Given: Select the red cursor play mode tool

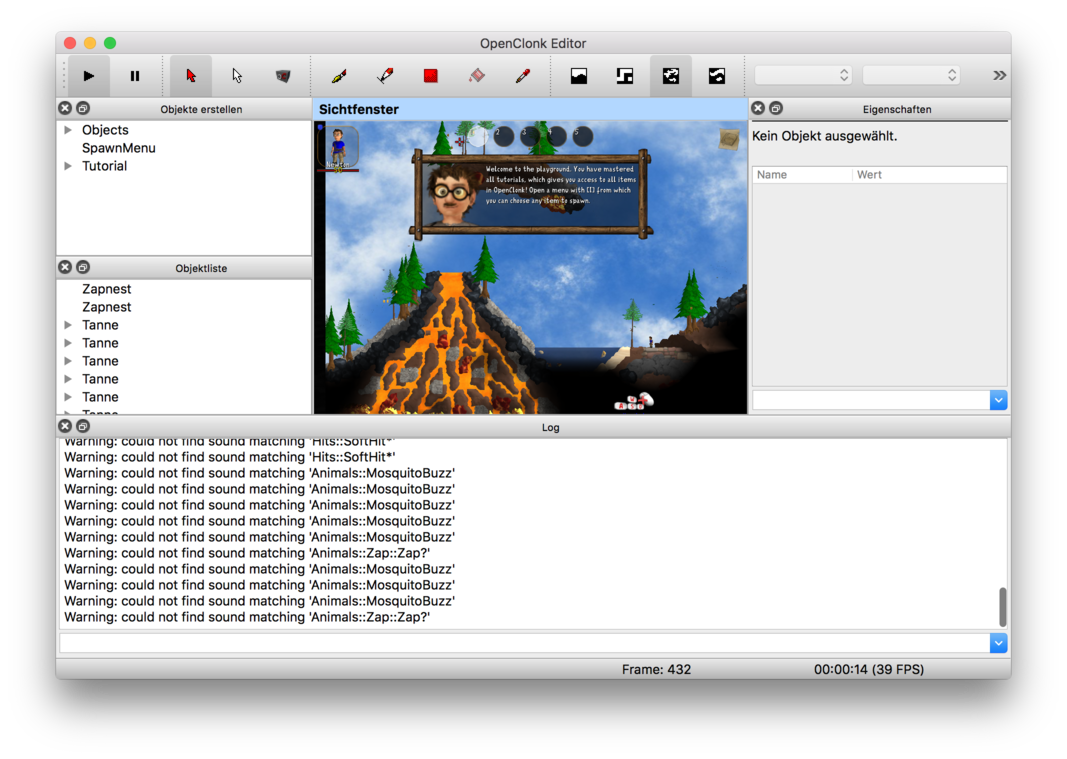Looking at the screenshot, I should [x=190, y=76].
